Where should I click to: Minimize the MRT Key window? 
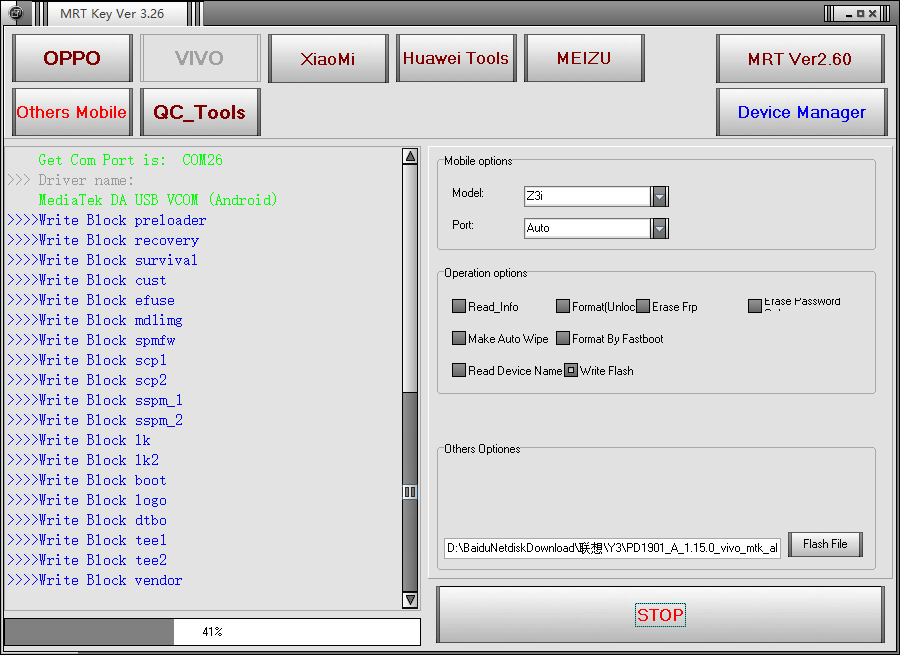[848, 14]
